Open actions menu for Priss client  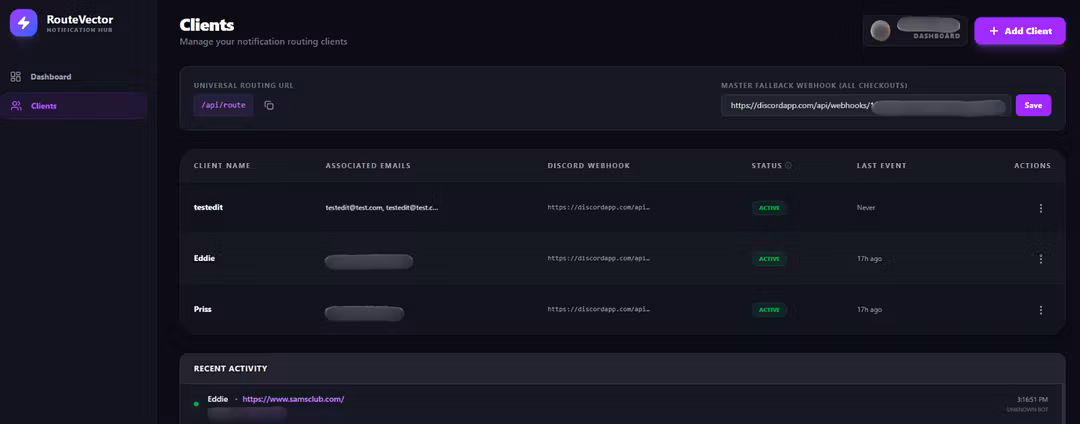point(1040,310)
